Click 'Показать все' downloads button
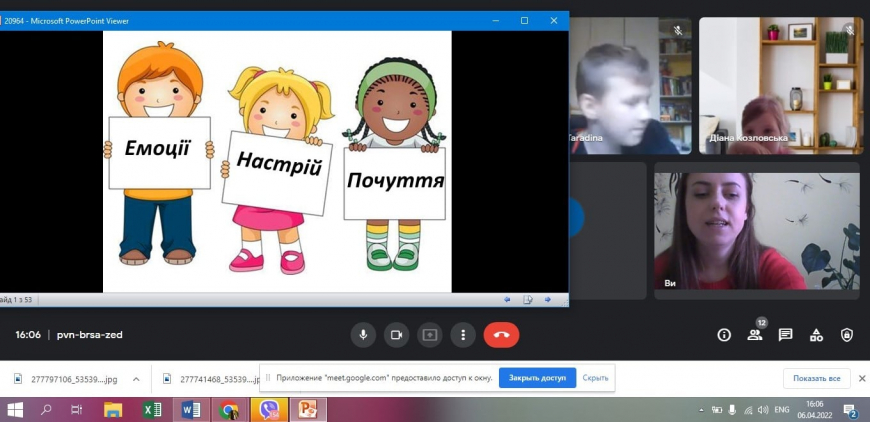This screenshot has height=422, width=870. click(x=816, y=379)
